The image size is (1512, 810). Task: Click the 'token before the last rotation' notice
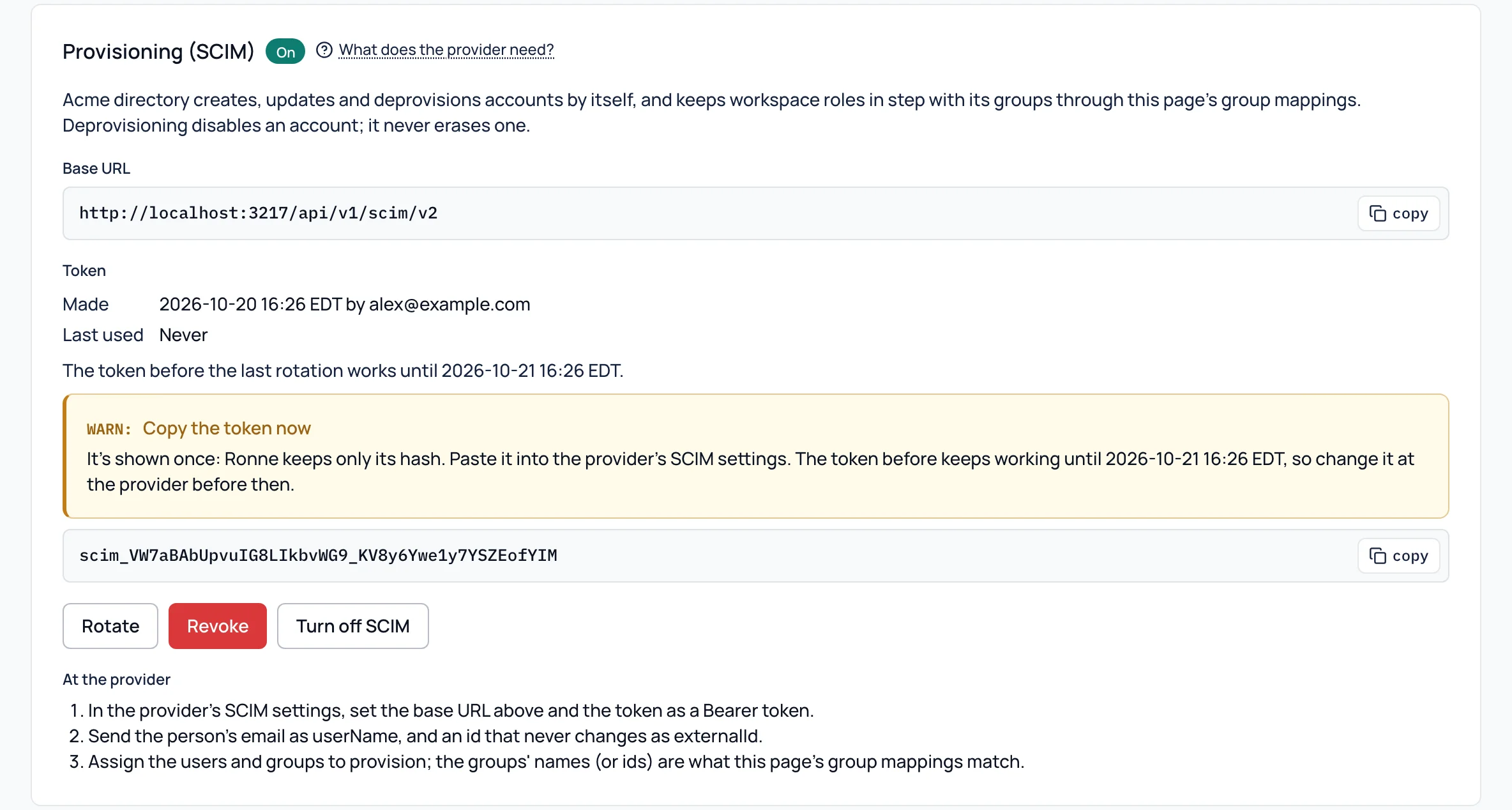(x=343, y=371)
